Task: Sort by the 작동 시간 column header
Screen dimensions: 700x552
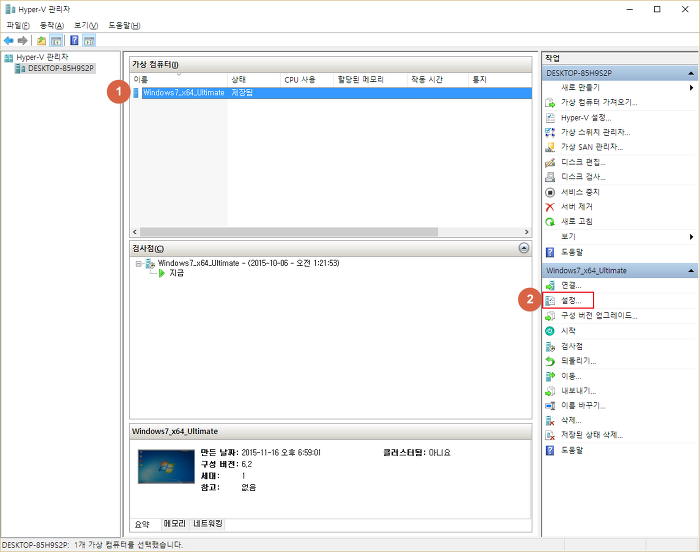Action: pos(438,79)
